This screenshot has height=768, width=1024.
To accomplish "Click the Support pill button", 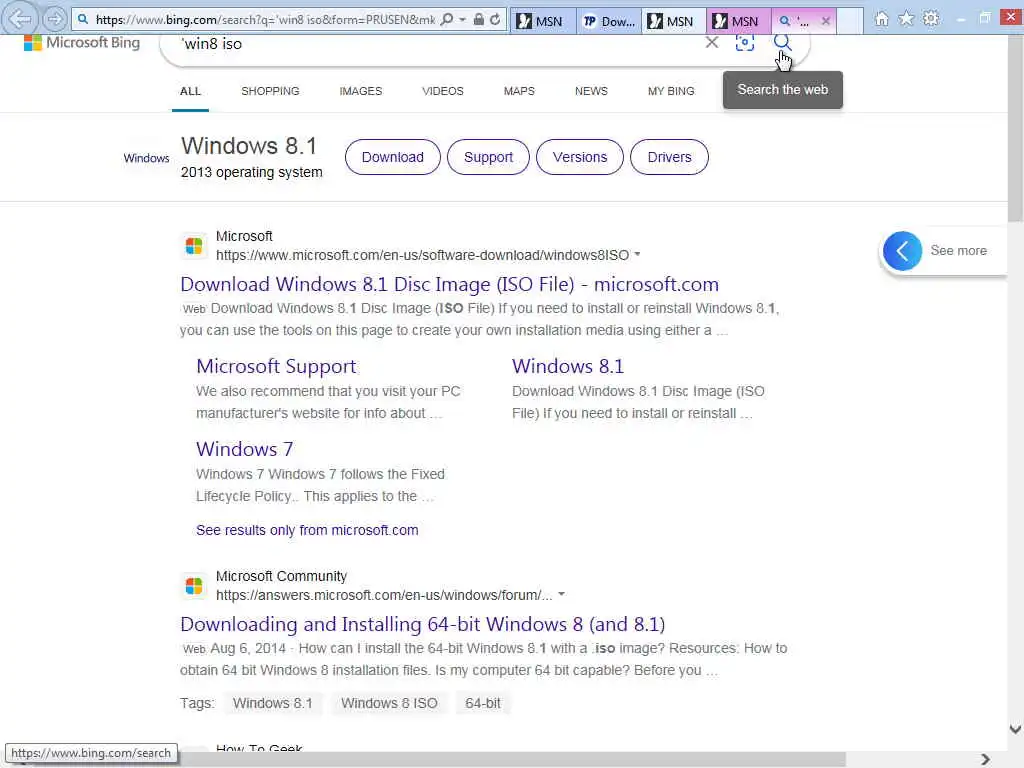I will [x=488, y=157].
